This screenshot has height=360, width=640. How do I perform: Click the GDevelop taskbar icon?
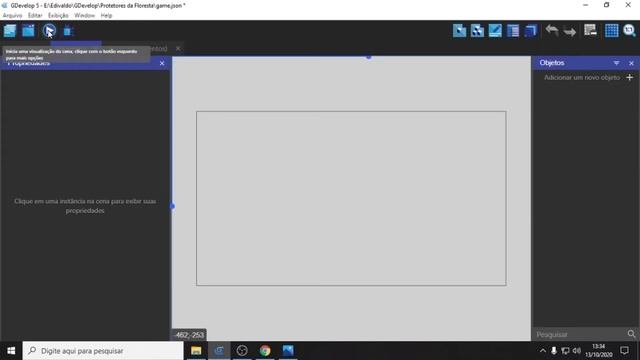click(219, 351)
